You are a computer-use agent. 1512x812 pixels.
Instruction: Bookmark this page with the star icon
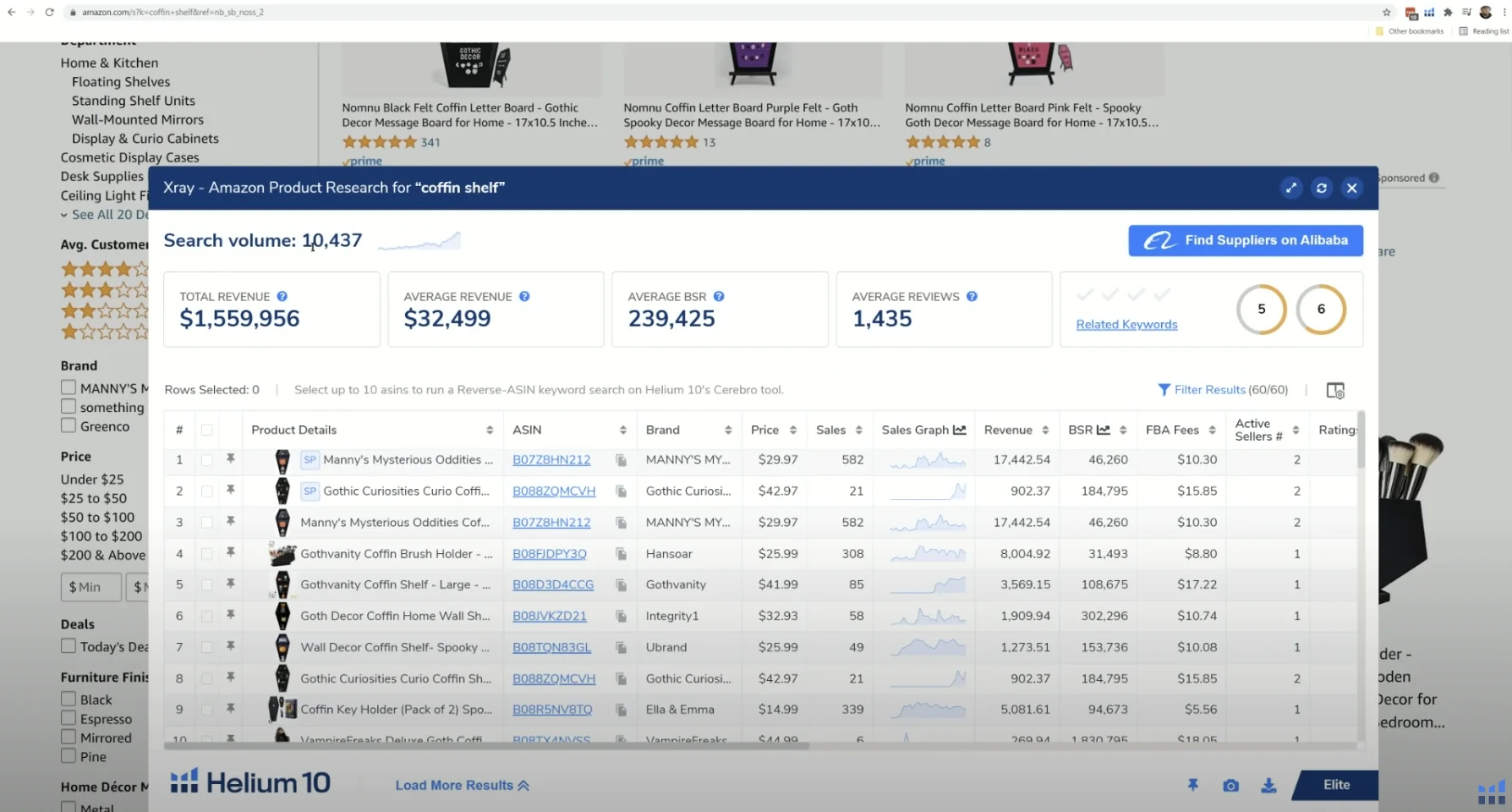(1387, 12)
